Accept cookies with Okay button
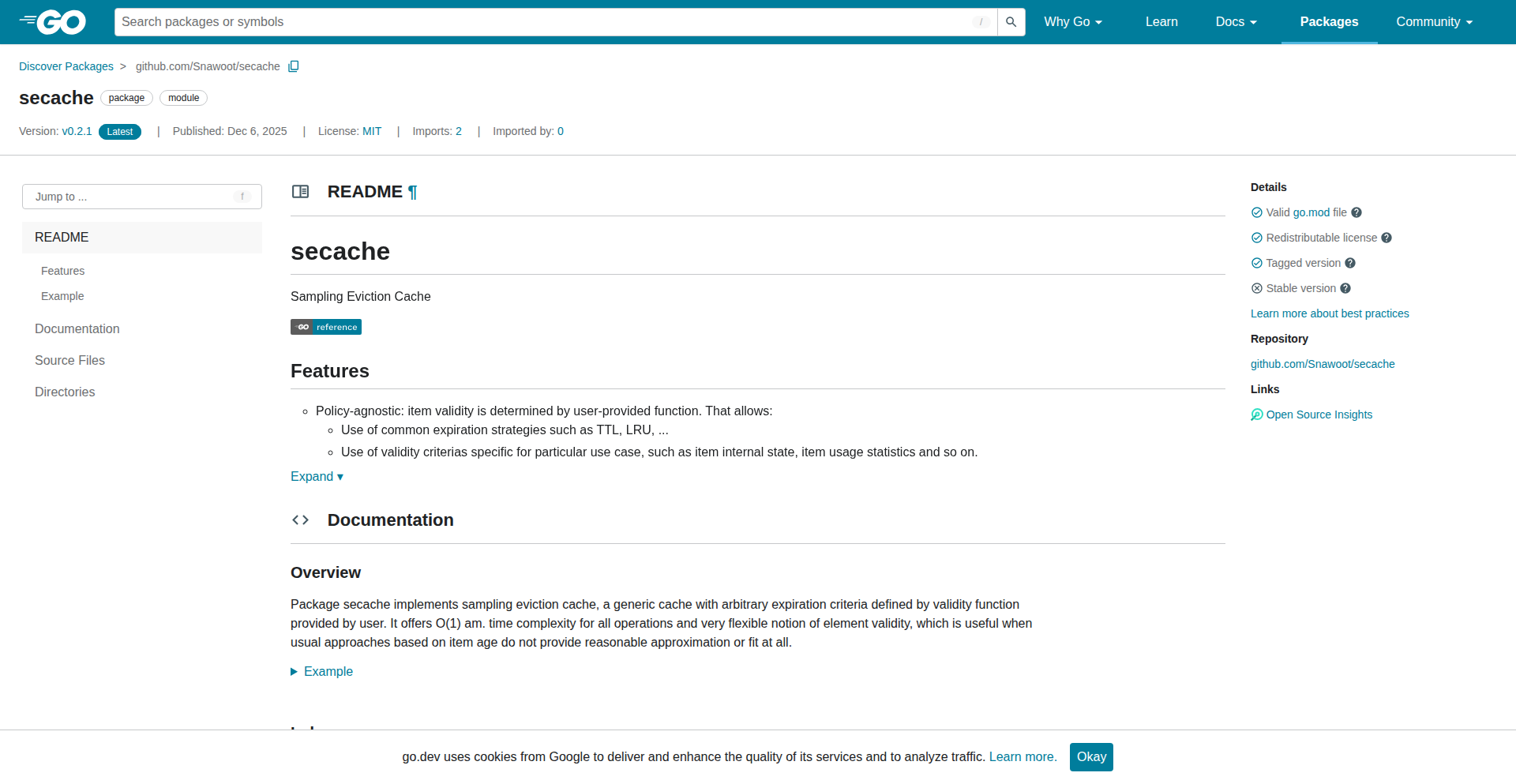The width and height of the screenshot is (1516, 784). click(1091, 756)
